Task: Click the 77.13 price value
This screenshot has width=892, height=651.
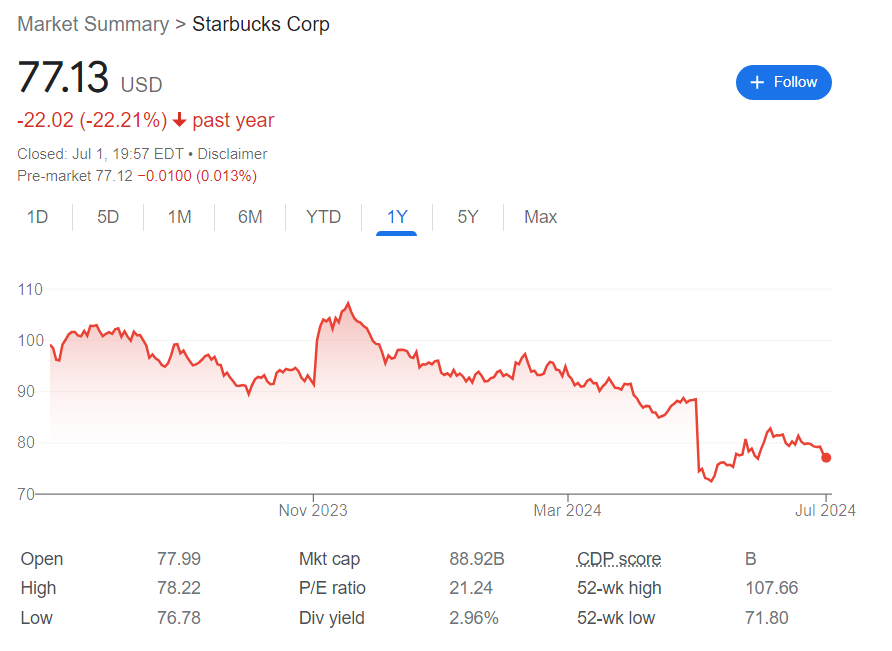Action: 63,77
